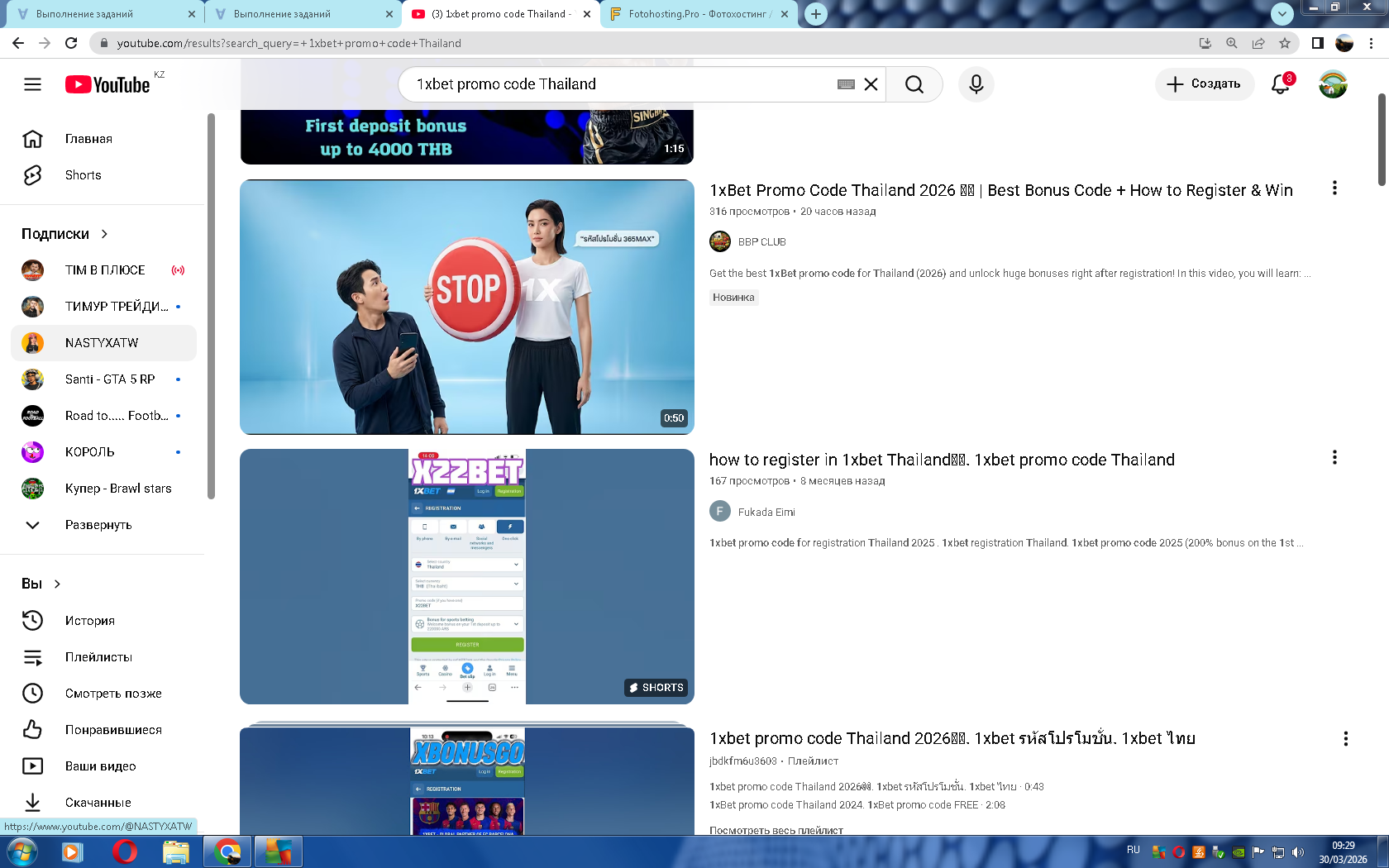
Task: Open the Windows Start menu
Action: (21, 851)
